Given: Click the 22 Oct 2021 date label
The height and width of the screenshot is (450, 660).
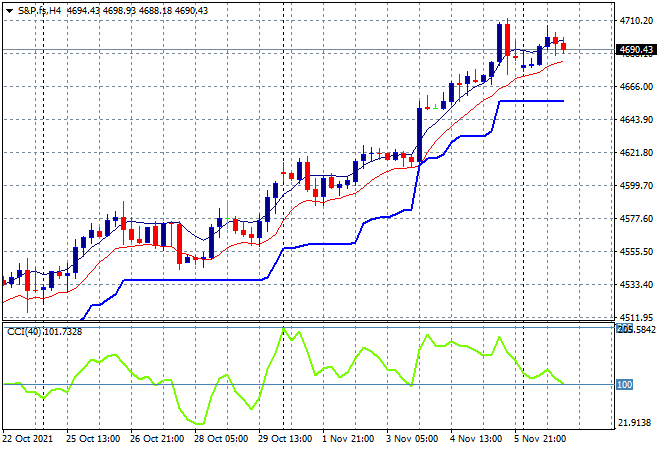Looking at the screenshot, I should point(28,439).
